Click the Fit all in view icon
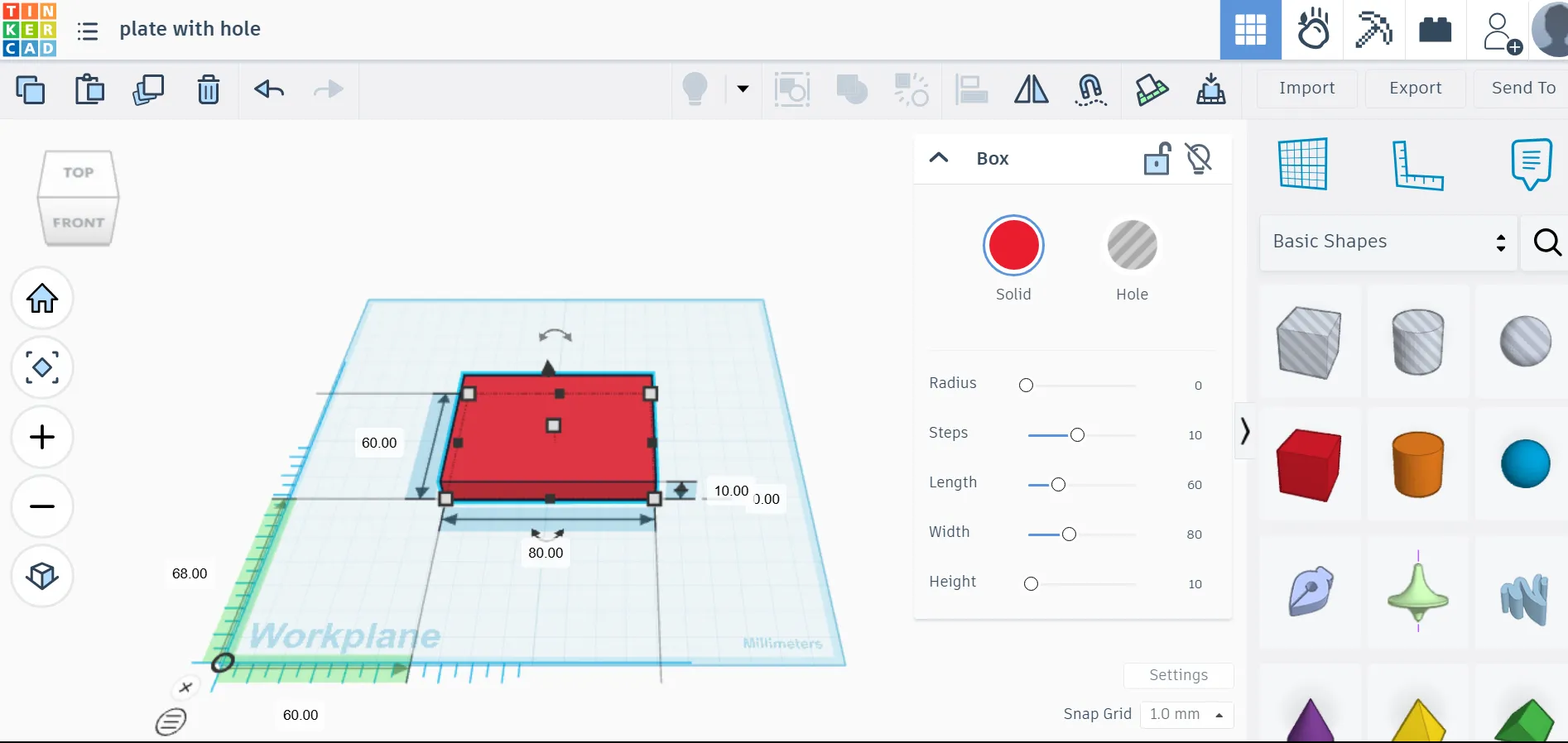This screenshot has width=1568, height=743. coord(42,368)
